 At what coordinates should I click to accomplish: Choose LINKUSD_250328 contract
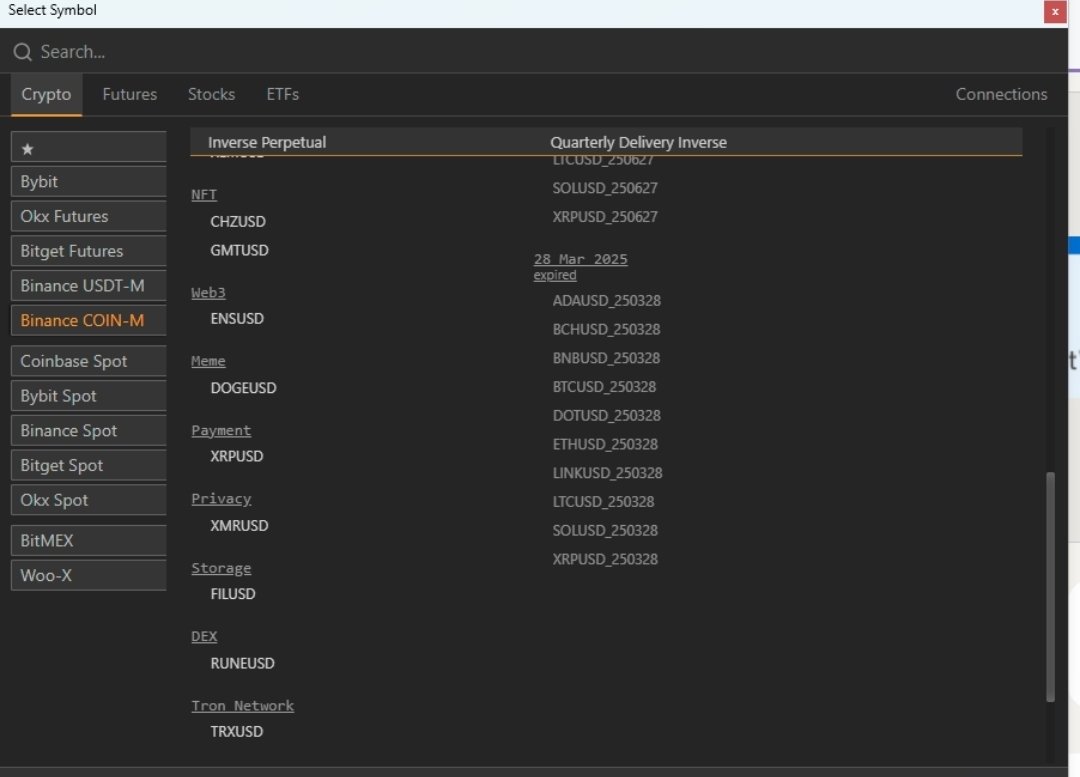(x=607, y=473)
